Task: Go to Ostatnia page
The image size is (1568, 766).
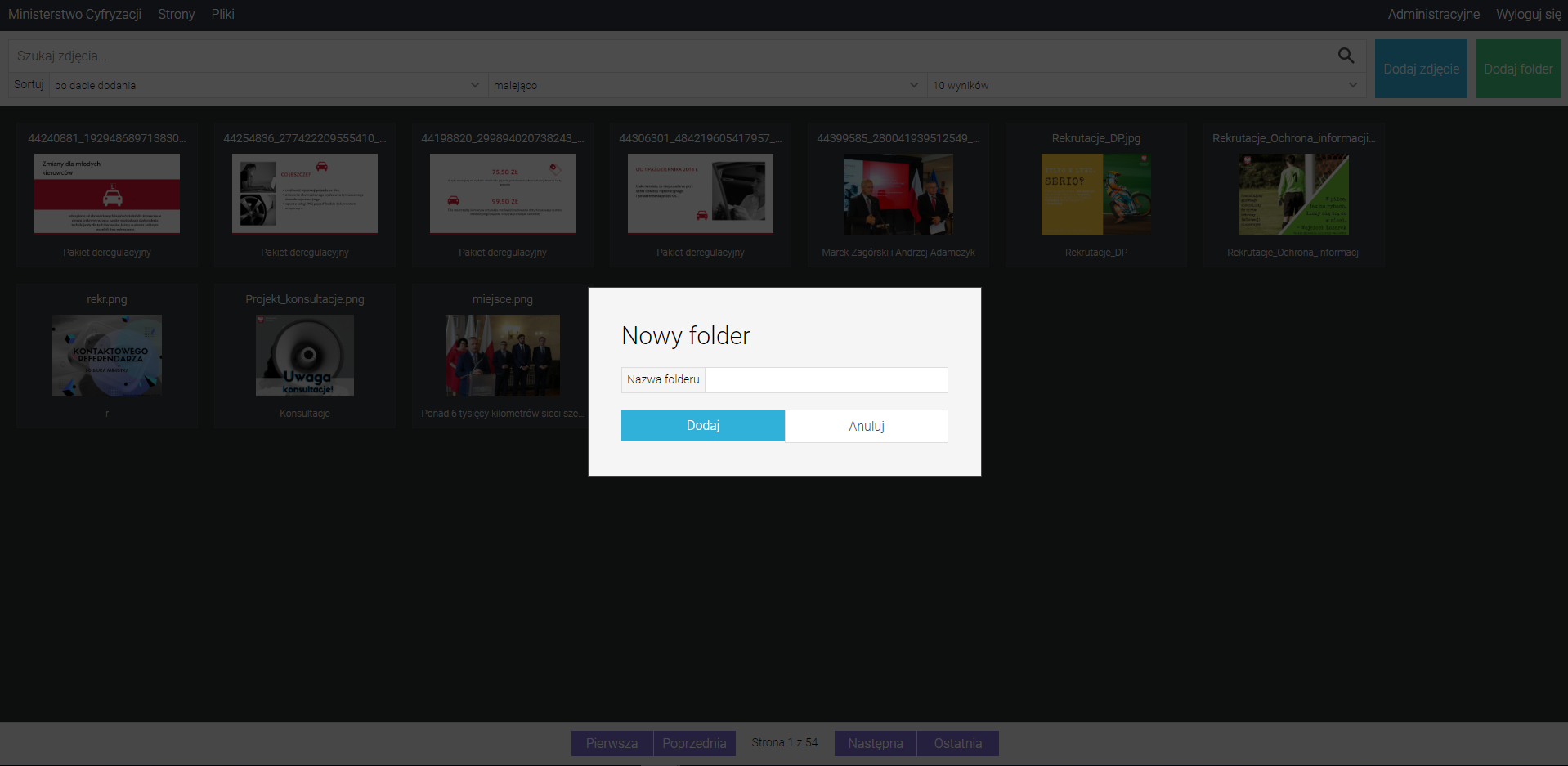Action: pos(958,743)
